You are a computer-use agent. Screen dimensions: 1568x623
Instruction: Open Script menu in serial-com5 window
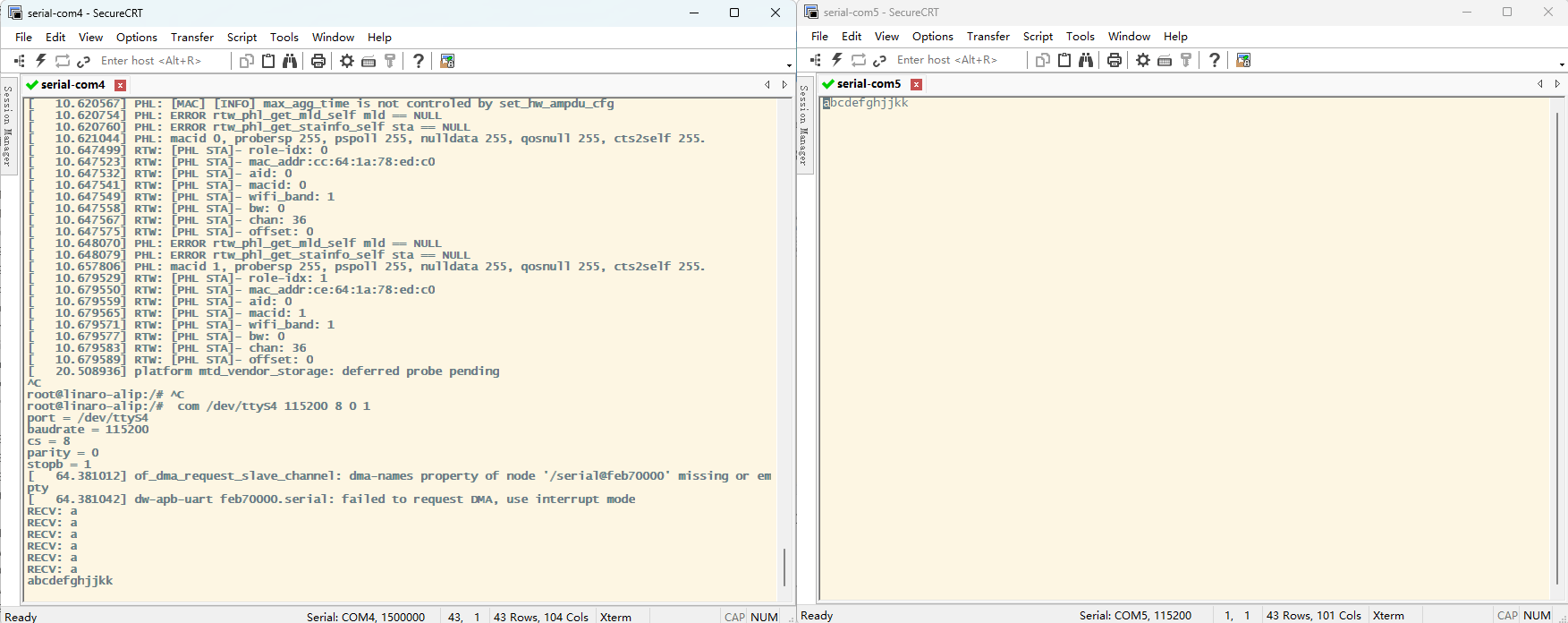pyautogui.click(x=1038, y=37)
